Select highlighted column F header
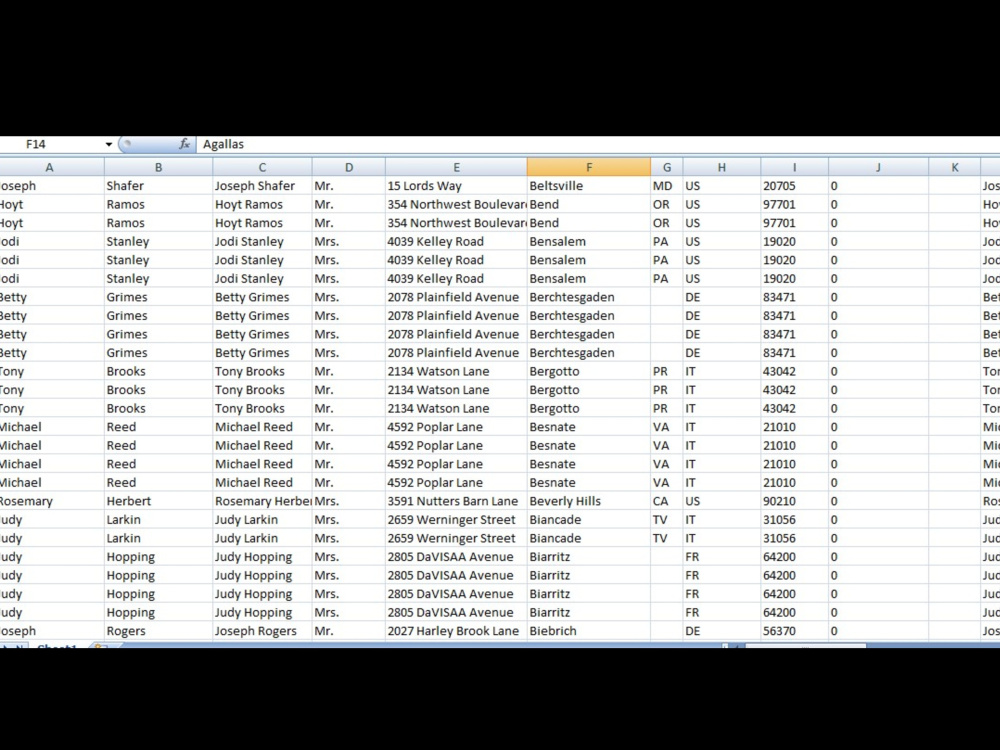Image resolution: width=1000 pixels, height=750 pixels. [589, 167]
